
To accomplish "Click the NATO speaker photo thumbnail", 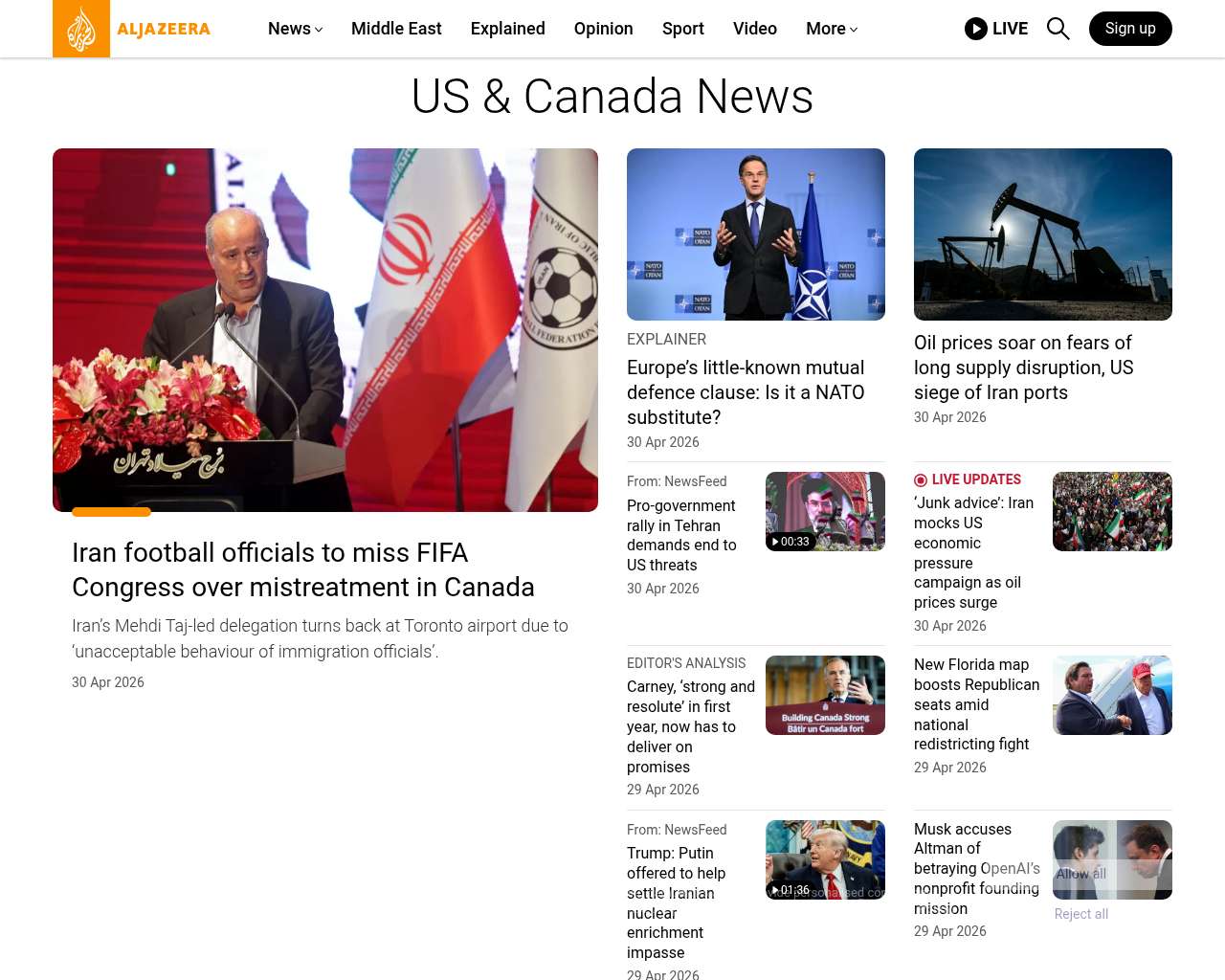I will pos(756,234).
